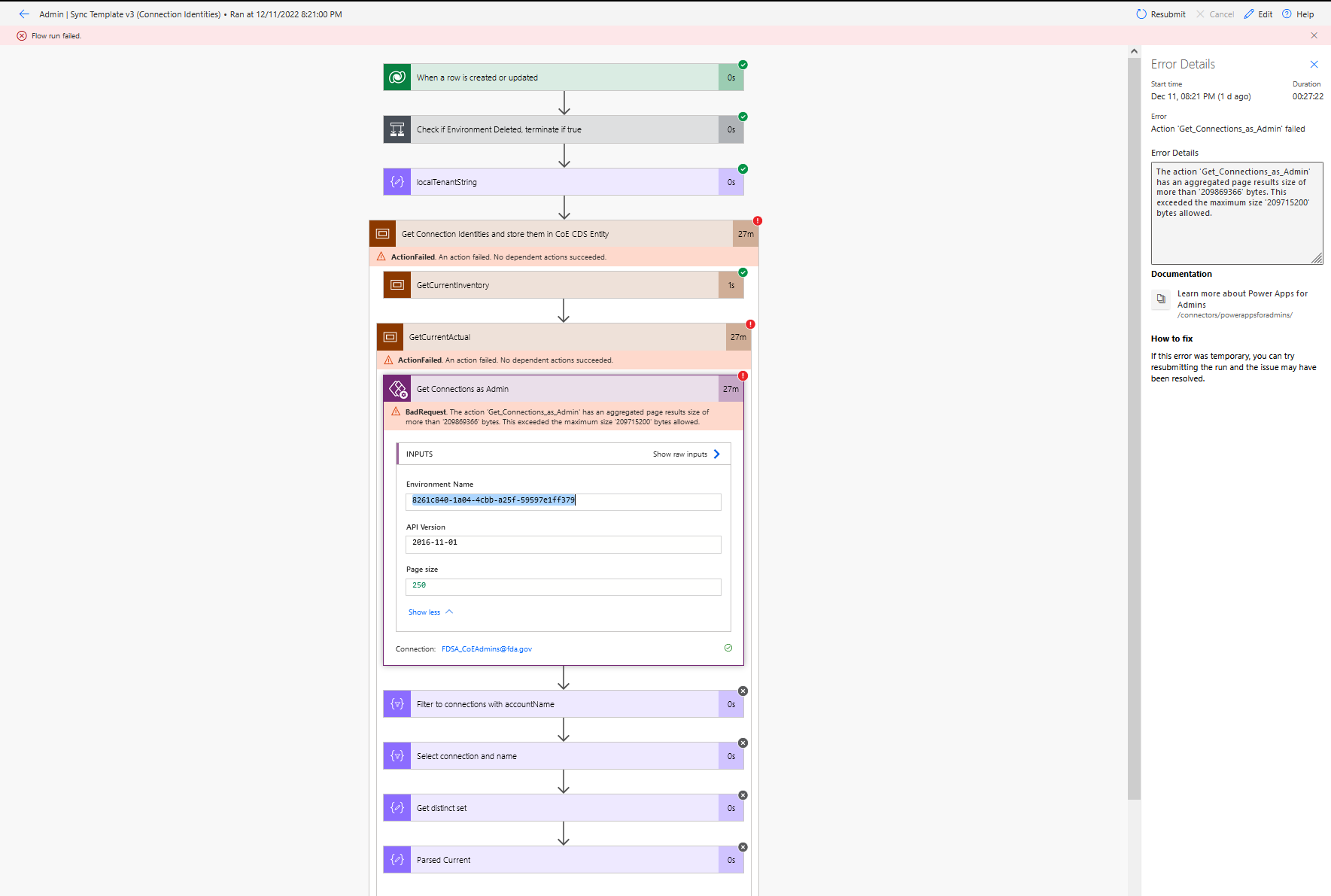Dismiss the "Flow run failed" banner
The height and width of the screenshot is (896, 1331).
click(x=1314, y=35)
